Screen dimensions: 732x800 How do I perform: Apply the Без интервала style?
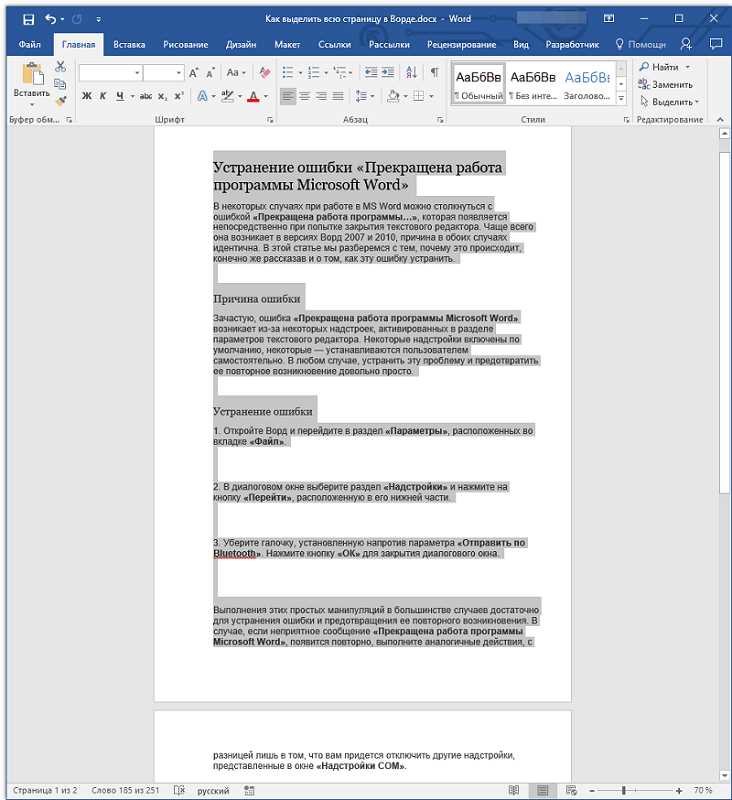[533, 85]
